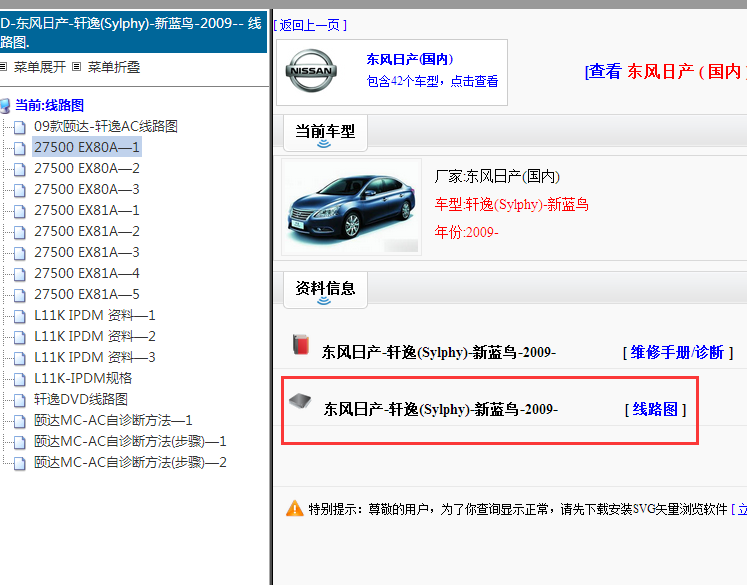Select the 当前:线路图 root tree node
This screenshot has height=585, width=747.
point(50,105)
